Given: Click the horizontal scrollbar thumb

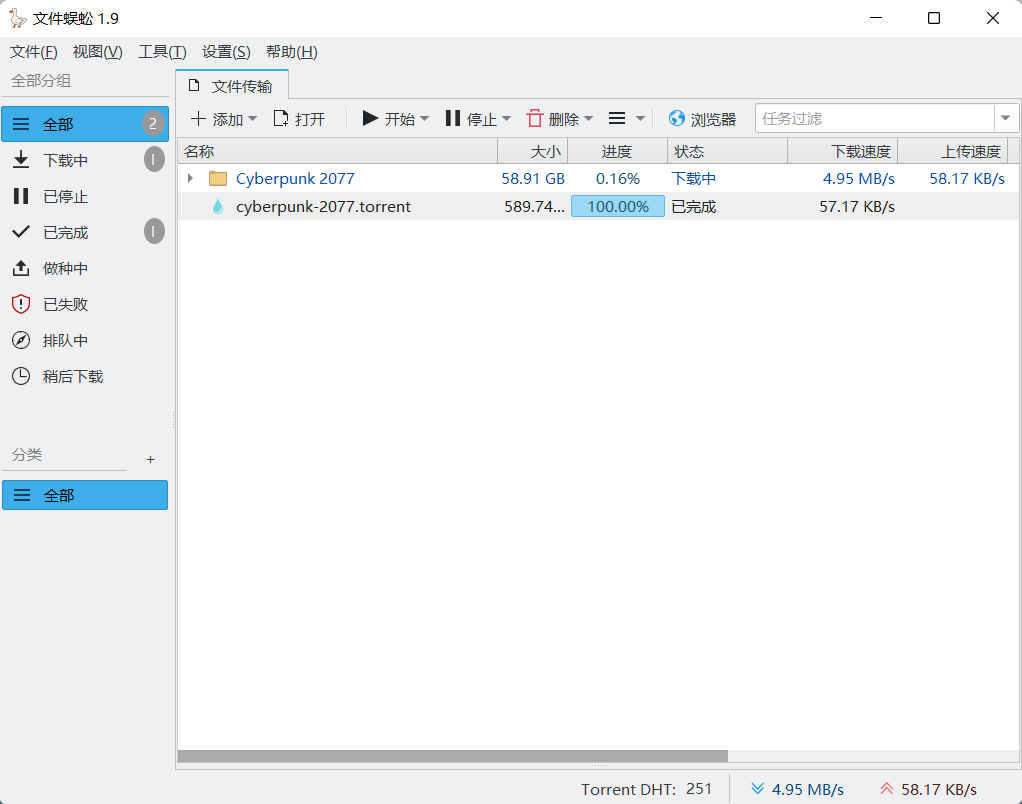Looking at the screenshot, I should click(x=453, y=756).
